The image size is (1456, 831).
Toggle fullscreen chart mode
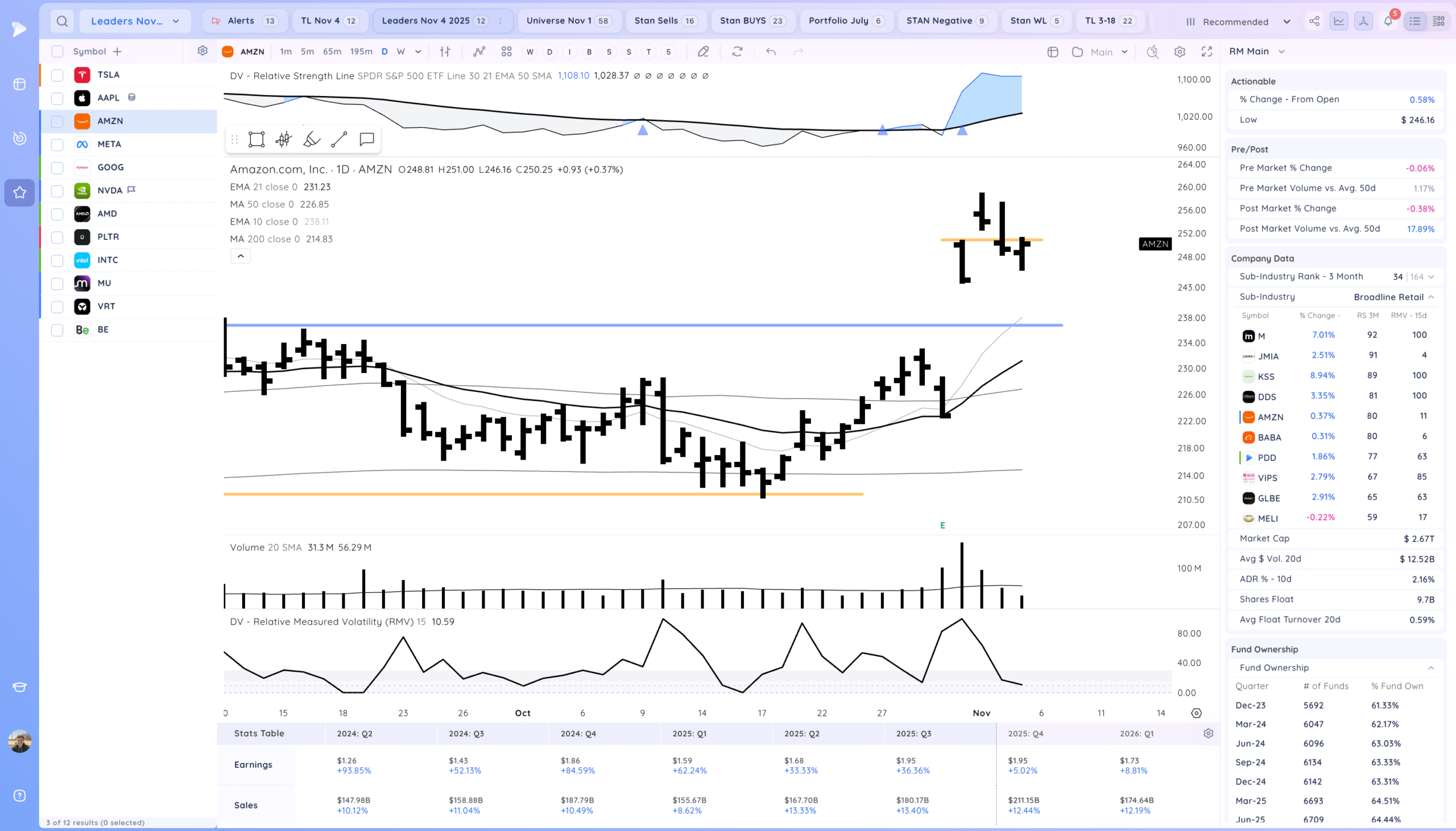(1207, 52)
